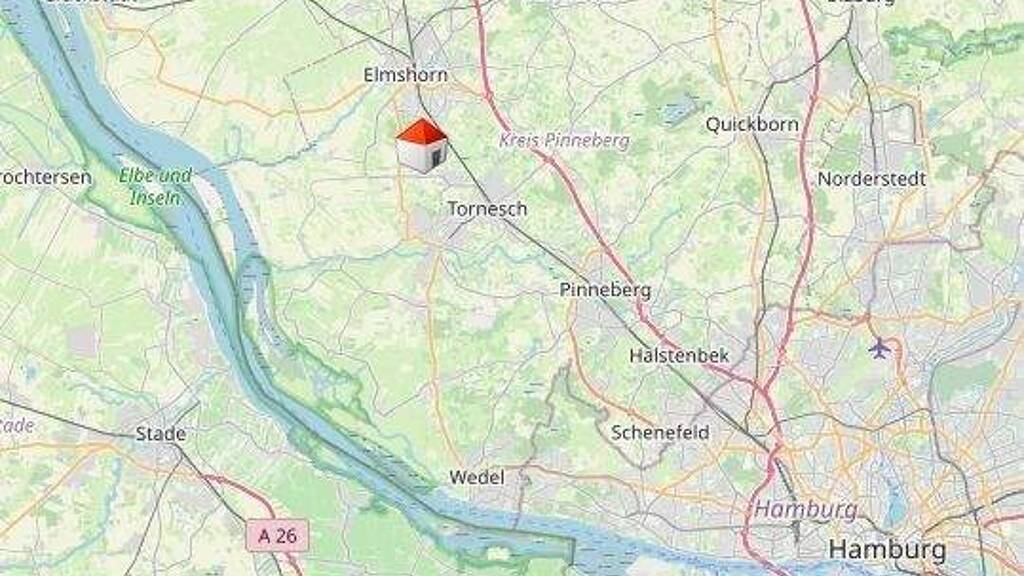
Task: Select the italic Hamburg state label
Action: point(806,509)
